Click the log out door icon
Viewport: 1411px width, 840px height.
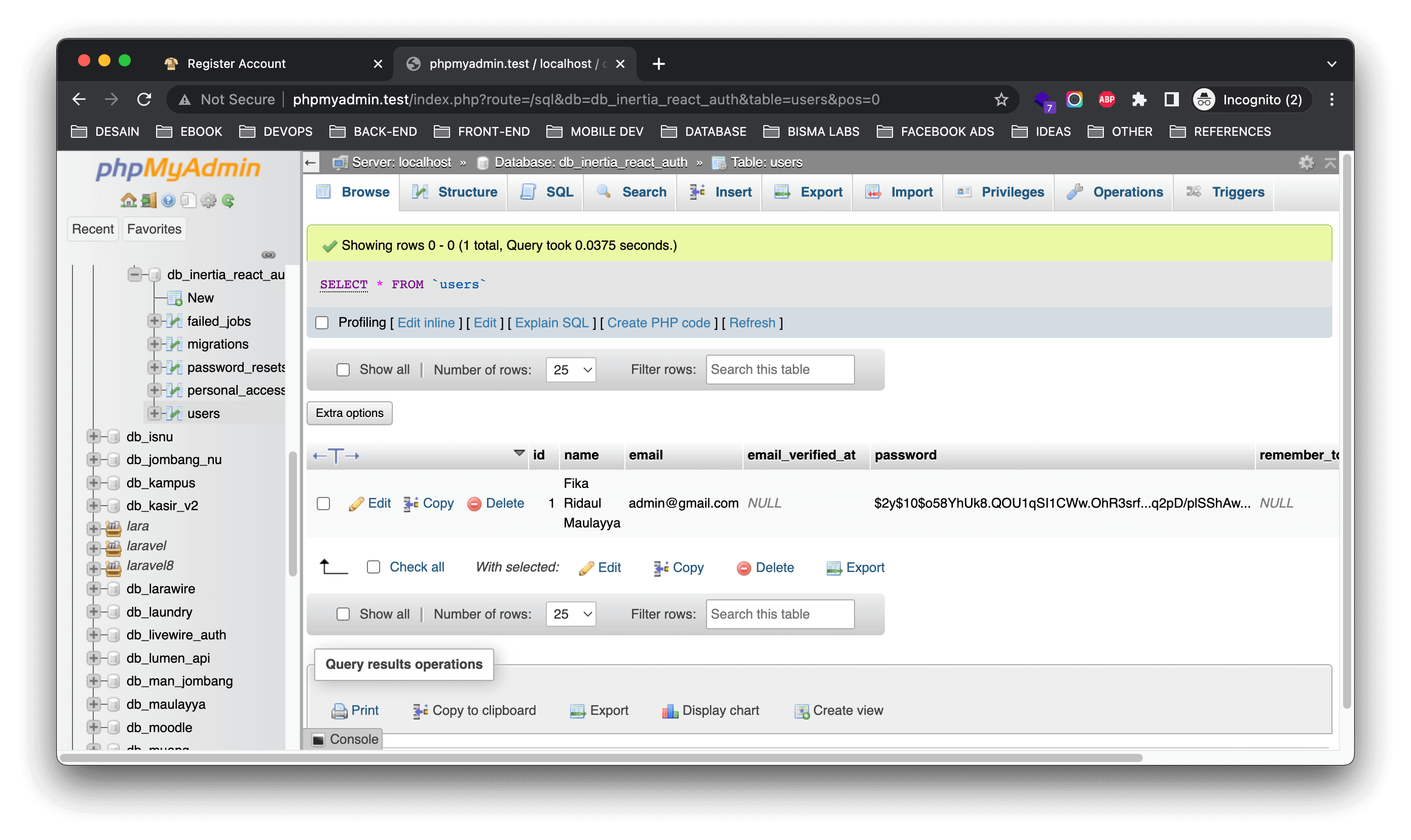(148, 201)
